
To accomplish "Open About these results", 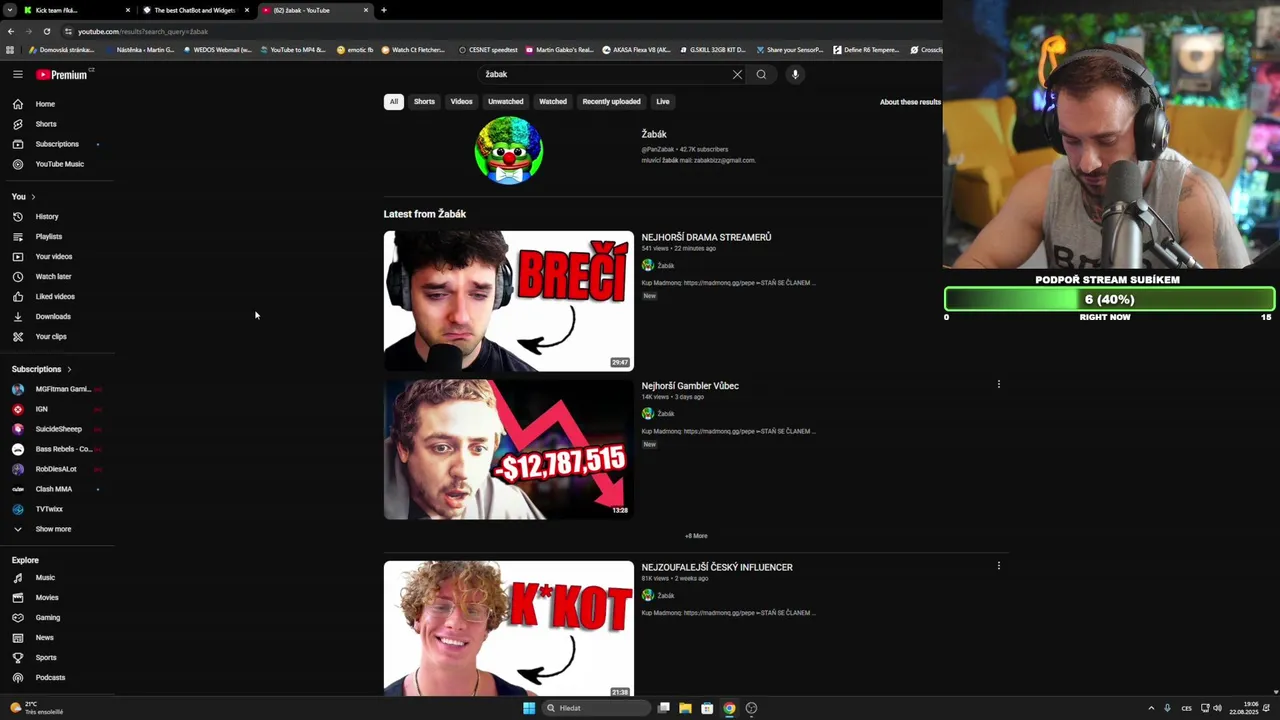I will pos(910,102).
